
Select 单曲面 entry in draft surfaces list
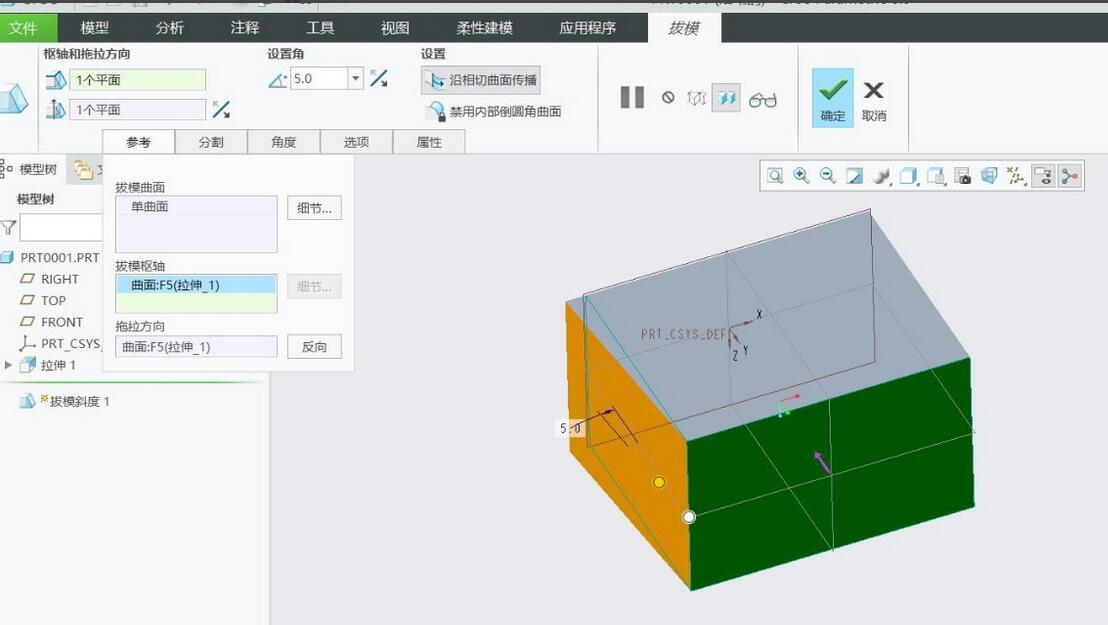point(149,206)
